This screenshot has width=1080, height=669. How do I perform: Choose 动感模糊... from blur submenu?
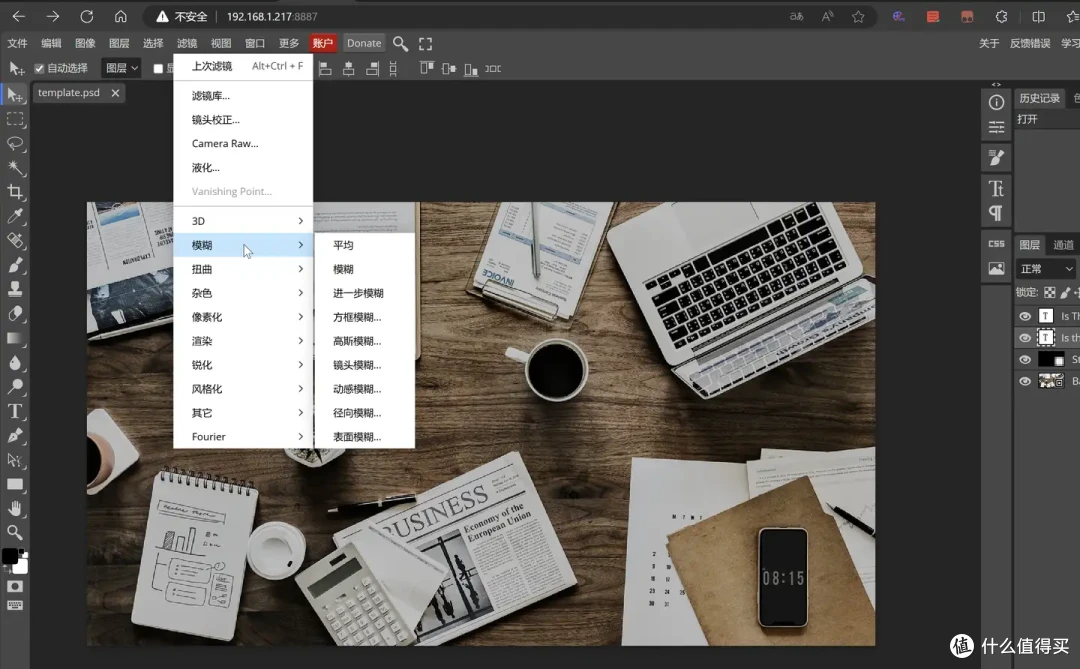pyautogui.click(x=364, y=389)
